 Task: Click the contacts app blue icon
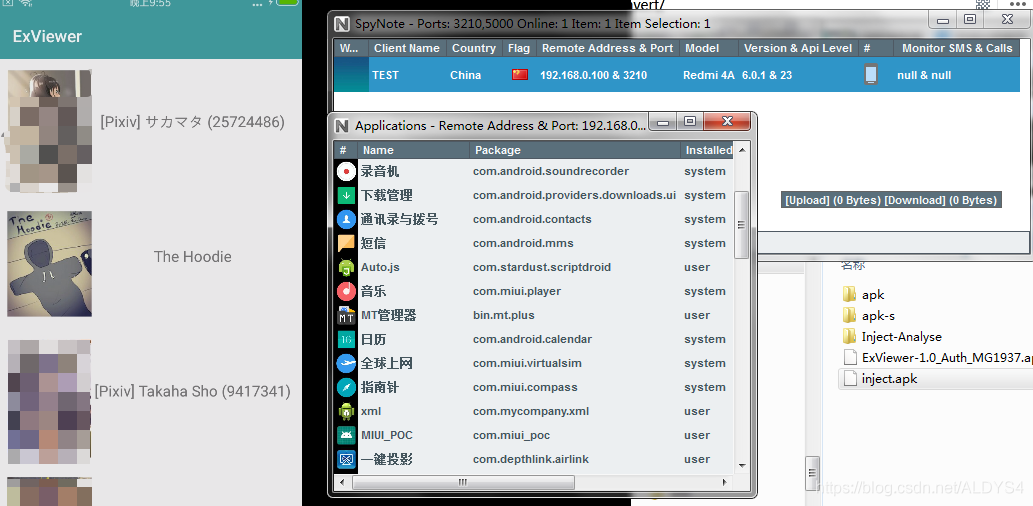pyautogui.click(x=346, y=219)
